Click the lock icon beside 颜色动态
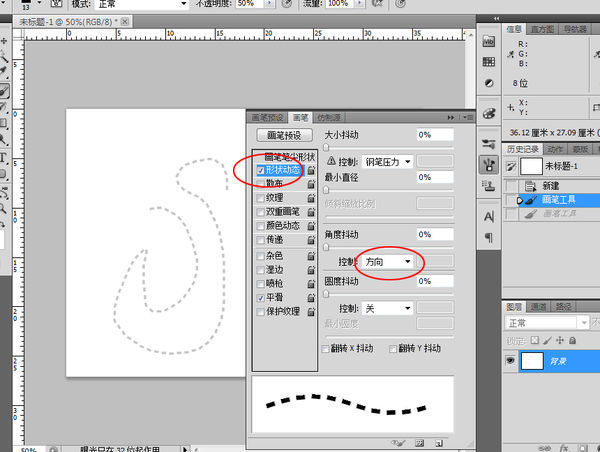 coord(311,226)
